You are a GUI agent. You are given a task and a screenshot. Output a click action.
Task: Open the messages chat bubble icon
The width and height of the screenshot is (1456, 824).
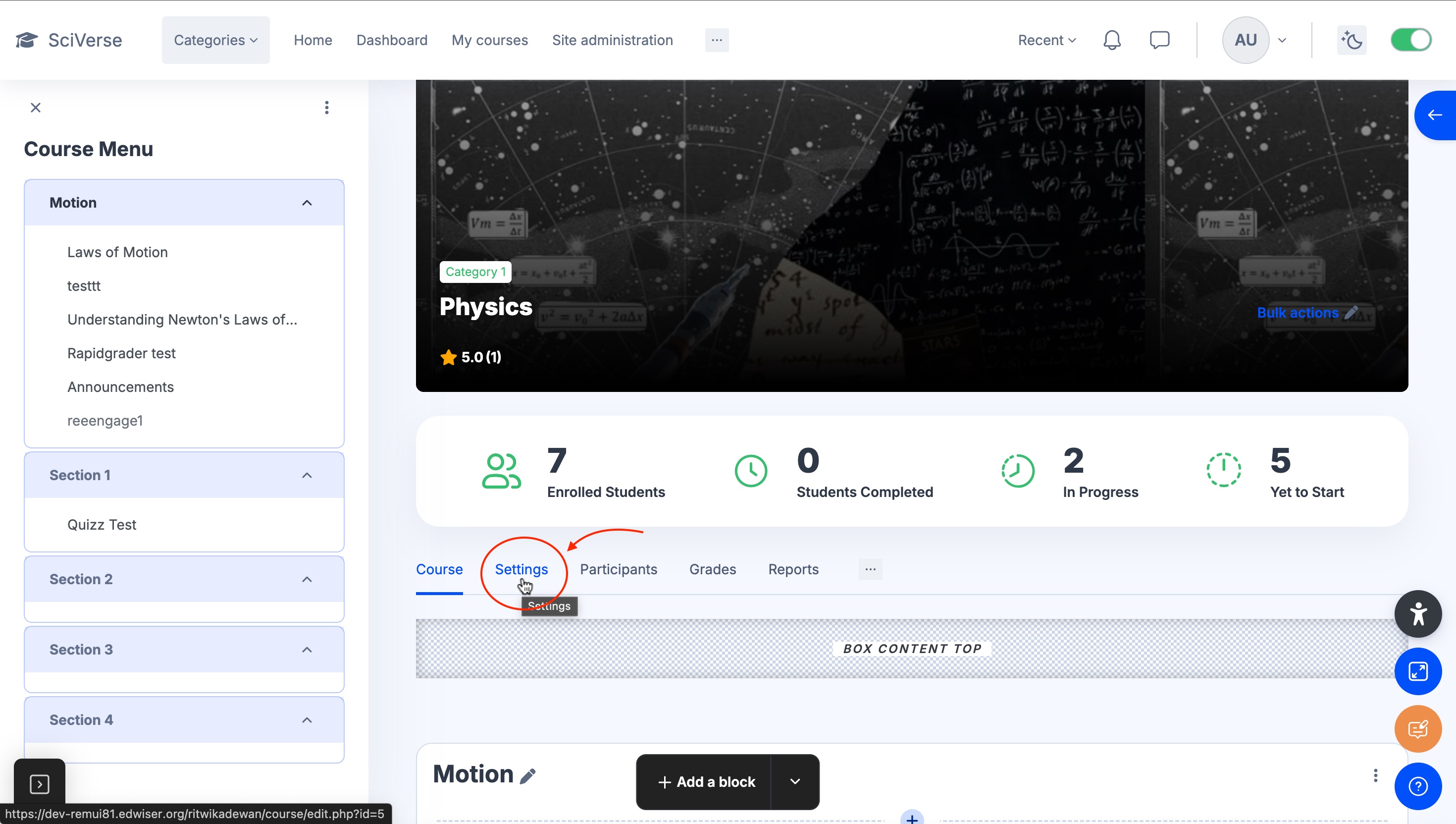1159,40
